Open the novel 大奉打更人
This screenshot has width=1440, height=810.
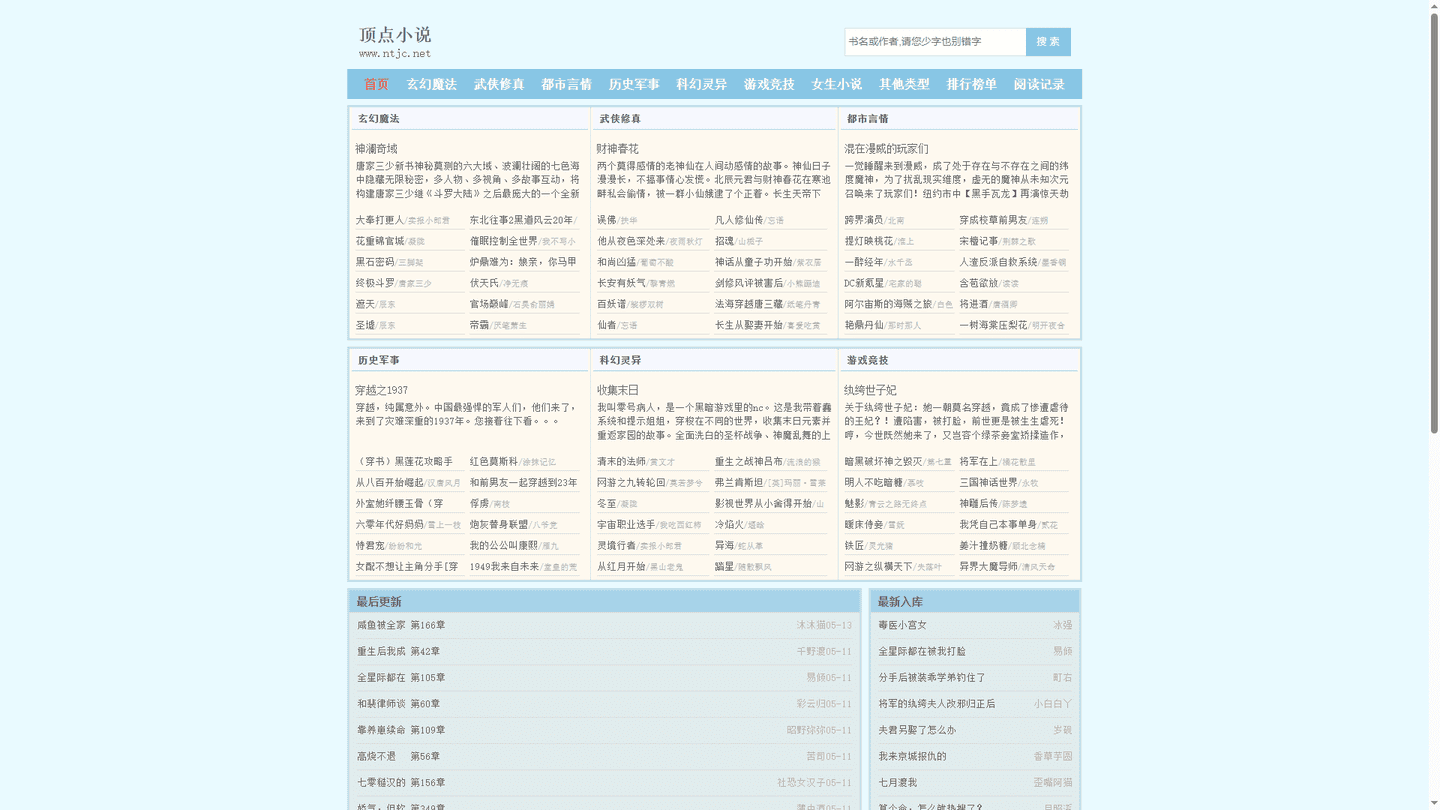pos(380,220)
